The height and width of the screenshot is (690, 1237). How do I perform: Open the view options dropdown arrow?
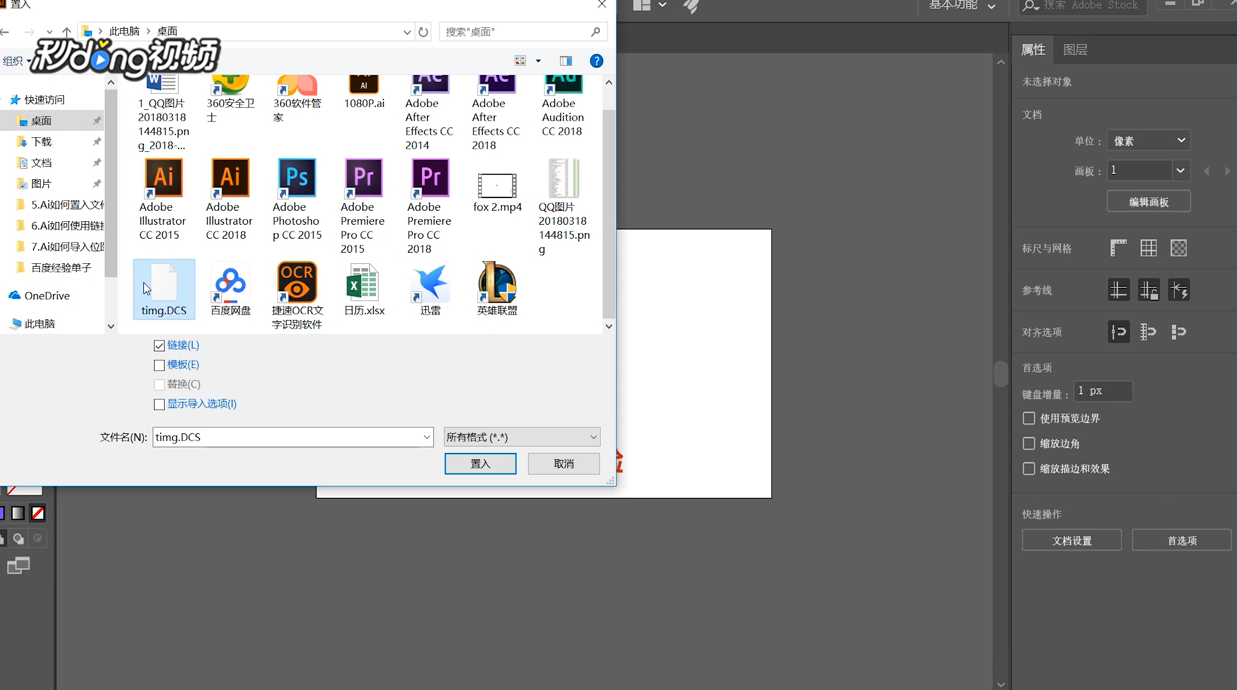pos(538,61)
